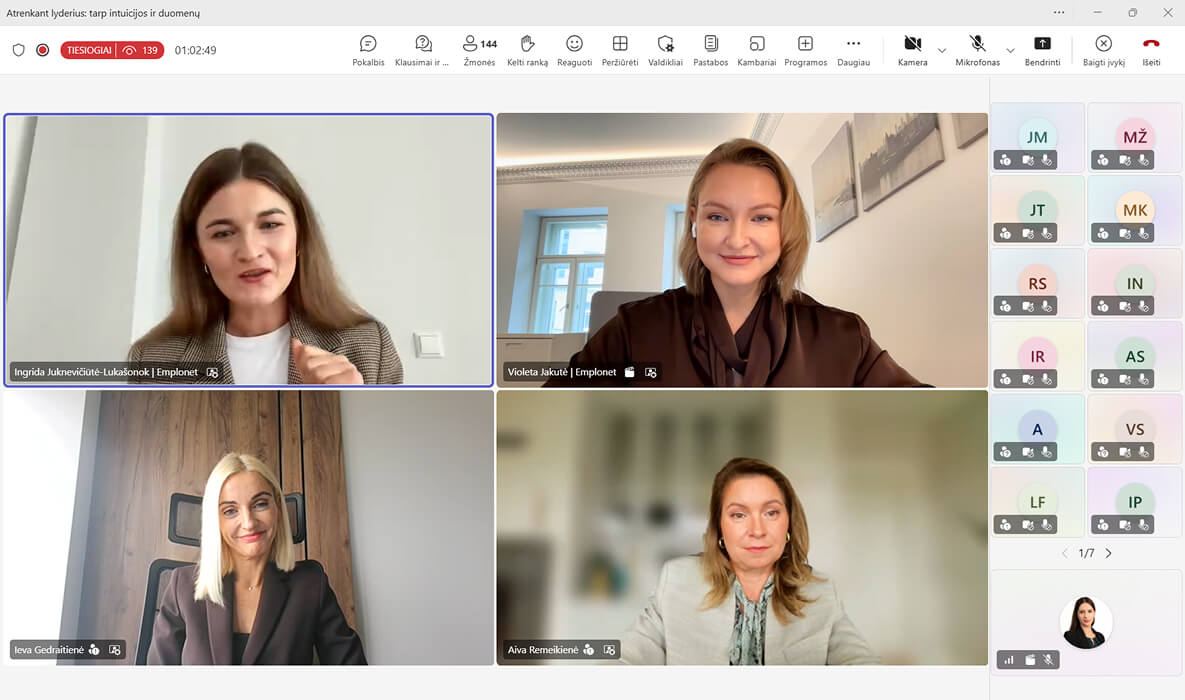Select MŽ participant tile
Viewport: 1185px width, 700px height.
pos(1134,137)
